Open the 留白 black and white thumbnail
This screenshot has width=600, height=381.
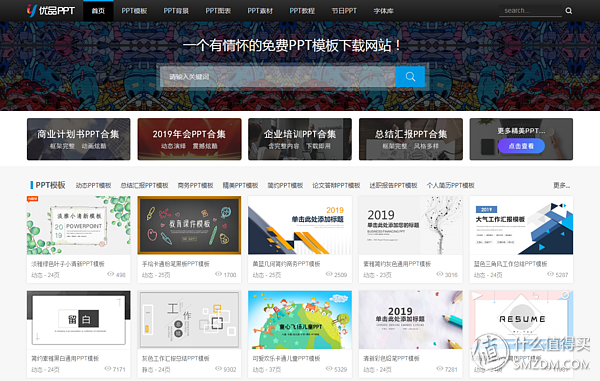click(x=78, y=320)
